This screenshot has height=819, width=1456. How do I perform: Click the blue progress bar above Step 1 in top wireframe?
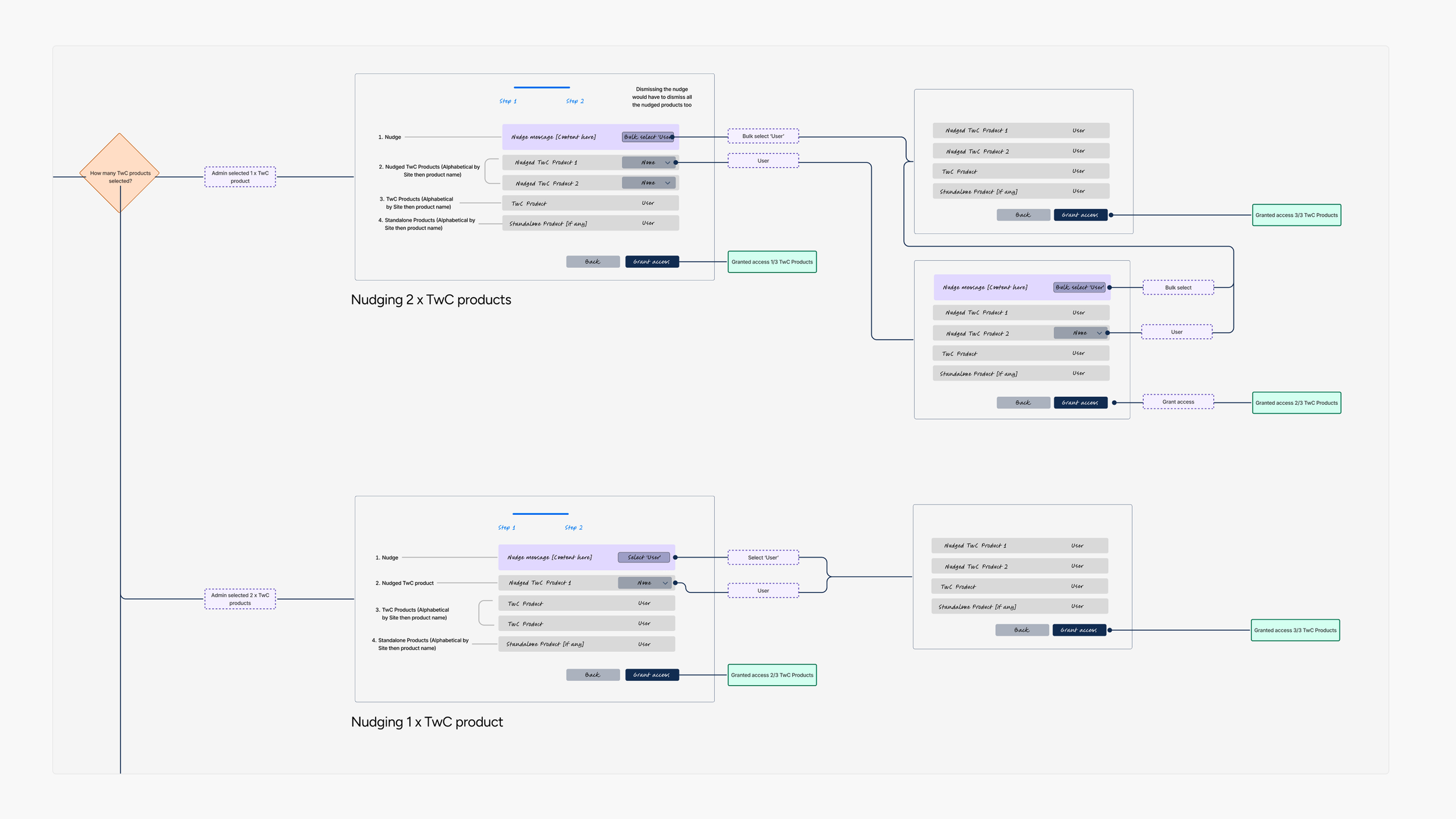(541, 87)
